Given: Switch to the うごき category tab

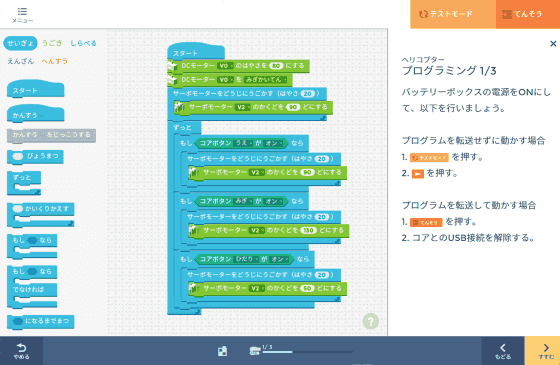Looking at the screenshot, I should (x=52, y=43).
